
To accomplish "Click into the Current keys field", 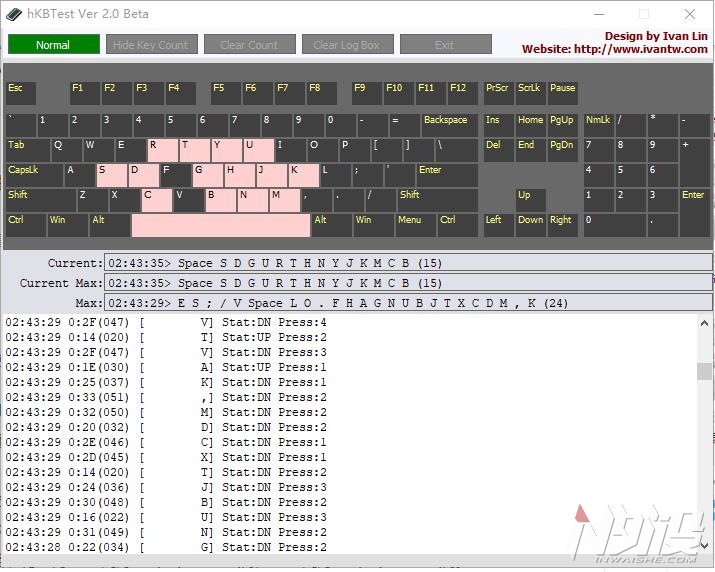I will 408,263.
